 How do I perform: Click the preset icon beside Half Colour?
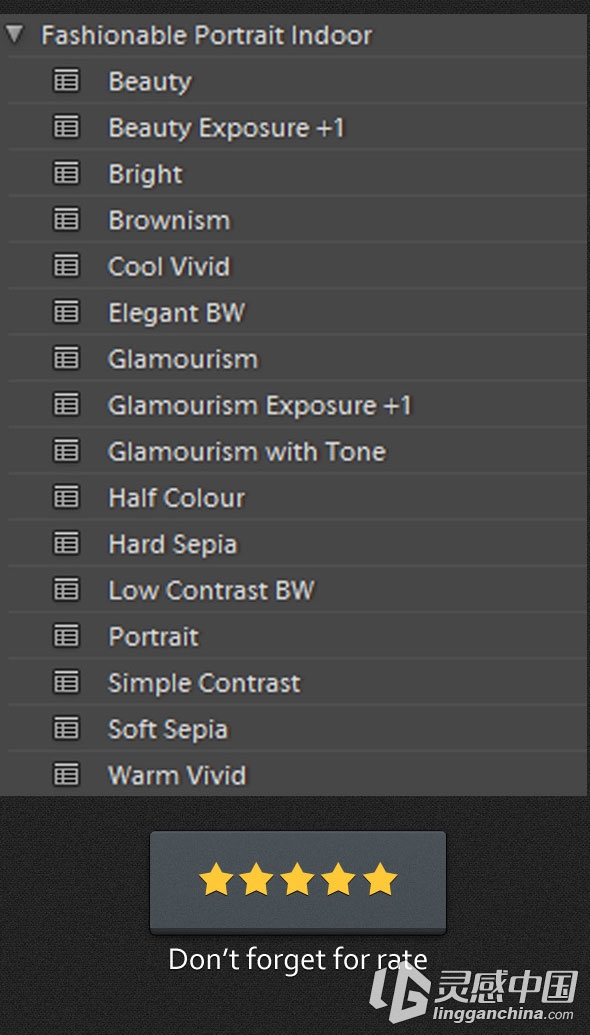click(66, 497)
